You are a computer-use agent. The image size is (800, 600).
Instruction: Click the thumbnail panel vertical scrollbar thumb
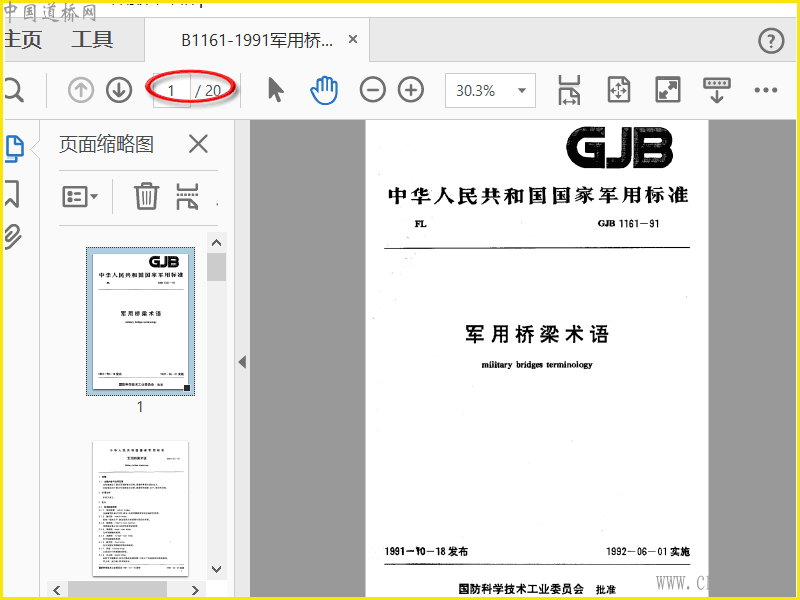[216, 267]
